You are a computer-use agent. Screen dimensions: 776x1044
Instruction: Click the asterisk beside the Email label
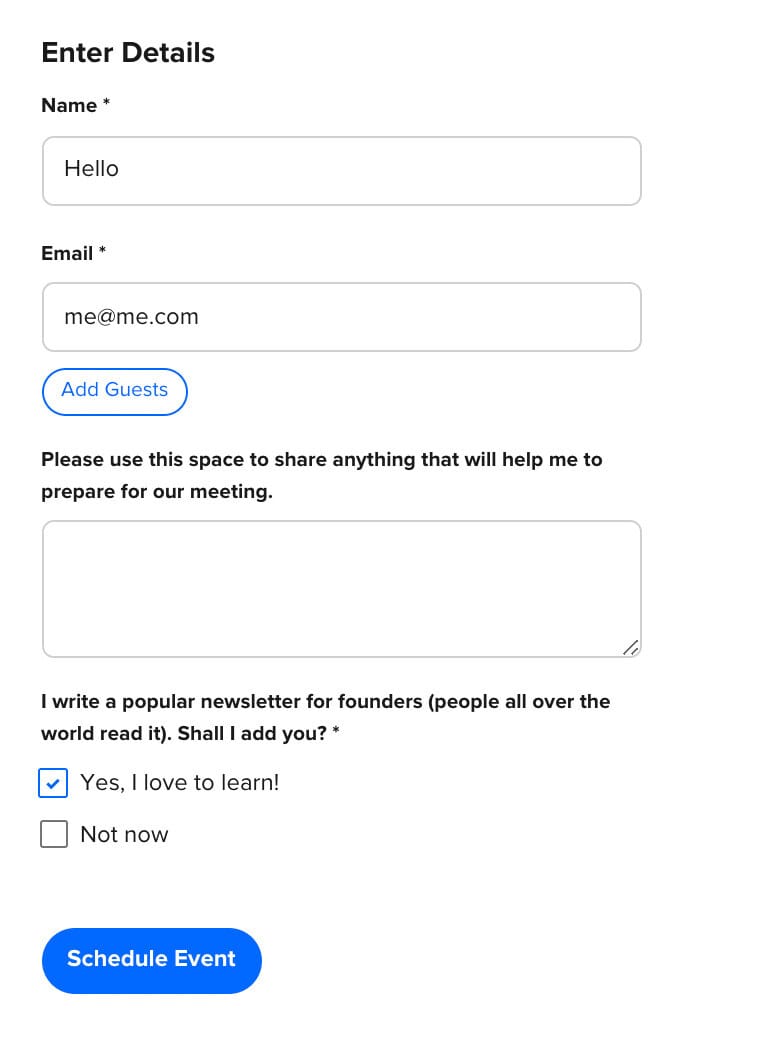[102, 252]
